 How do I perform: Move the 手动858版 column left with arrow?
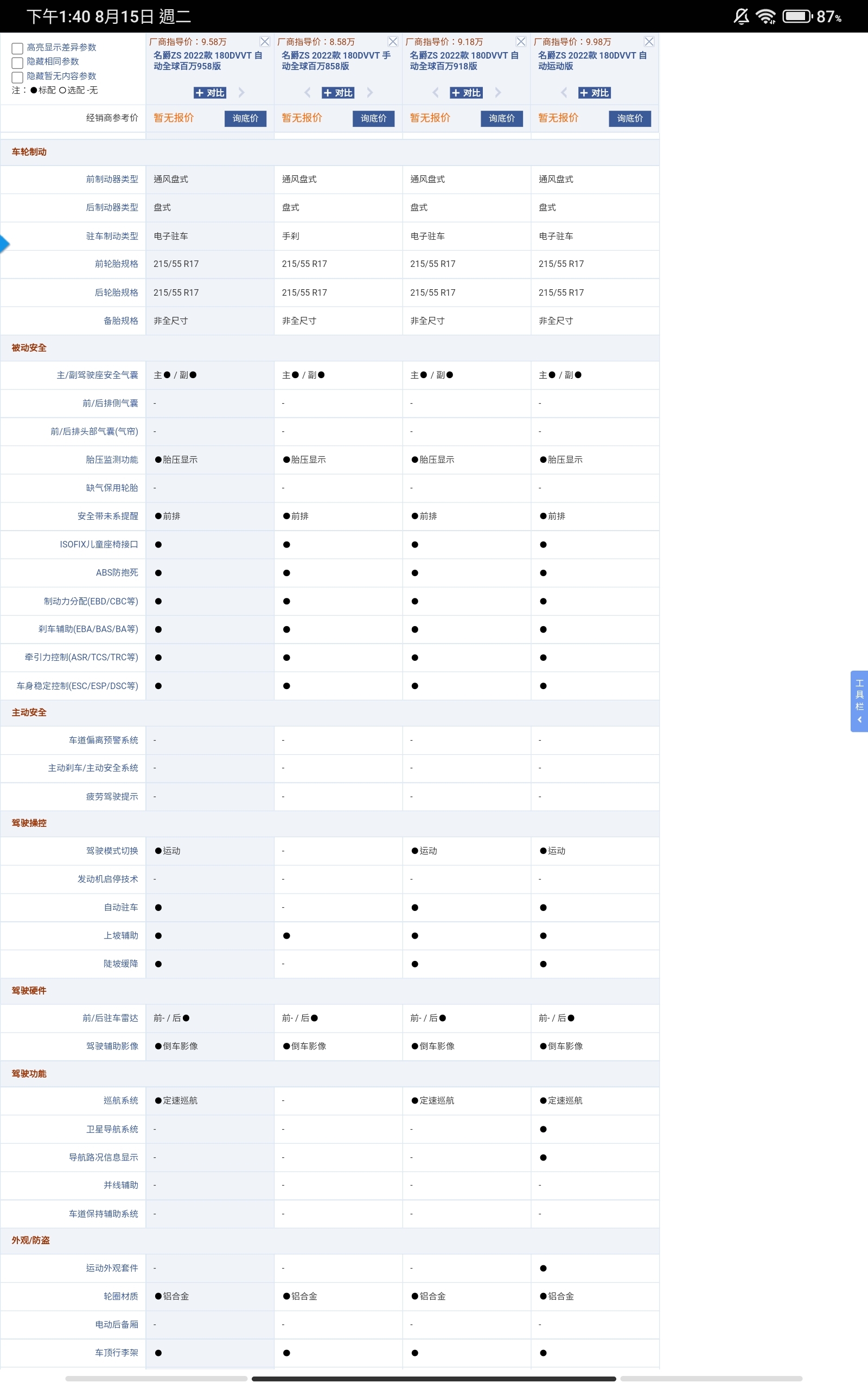click(307, 92)
